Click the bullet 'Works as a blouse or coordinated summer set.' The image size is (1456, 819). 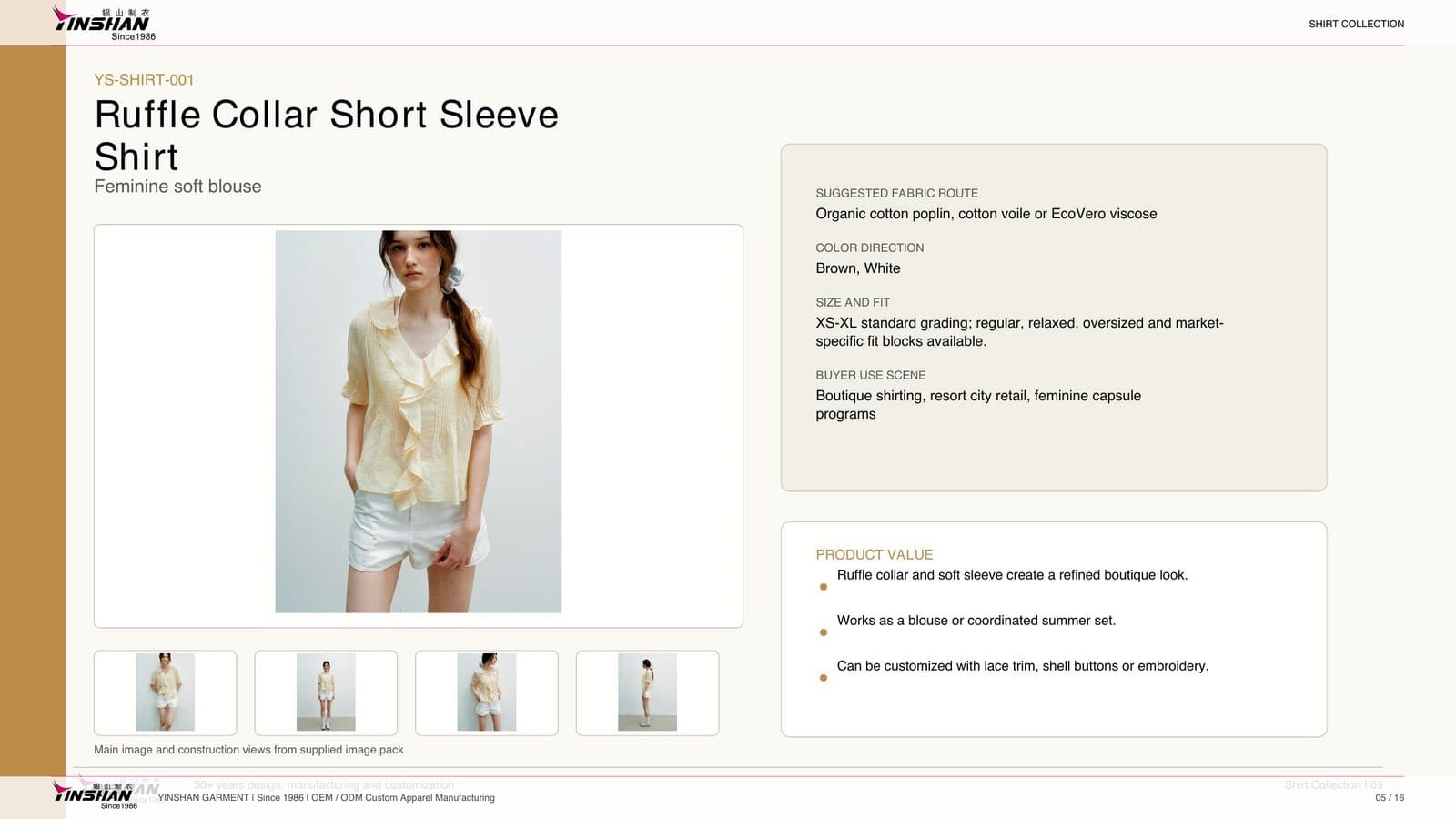976,621
